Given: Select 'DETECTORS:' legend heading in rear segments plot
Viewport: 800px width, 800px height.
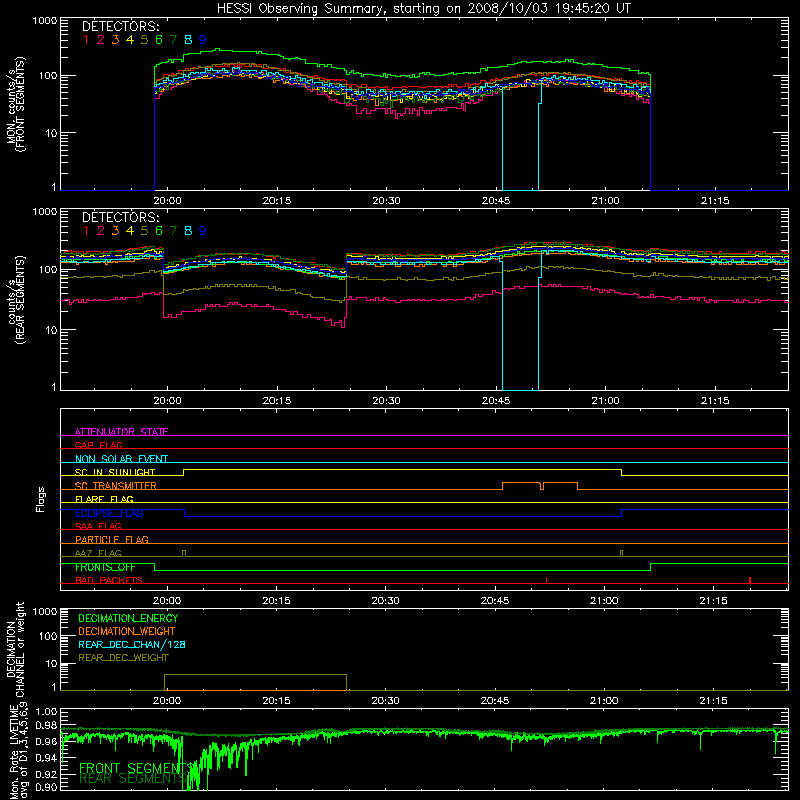Looking at the screenshot, I should click(x=120, y=217).
